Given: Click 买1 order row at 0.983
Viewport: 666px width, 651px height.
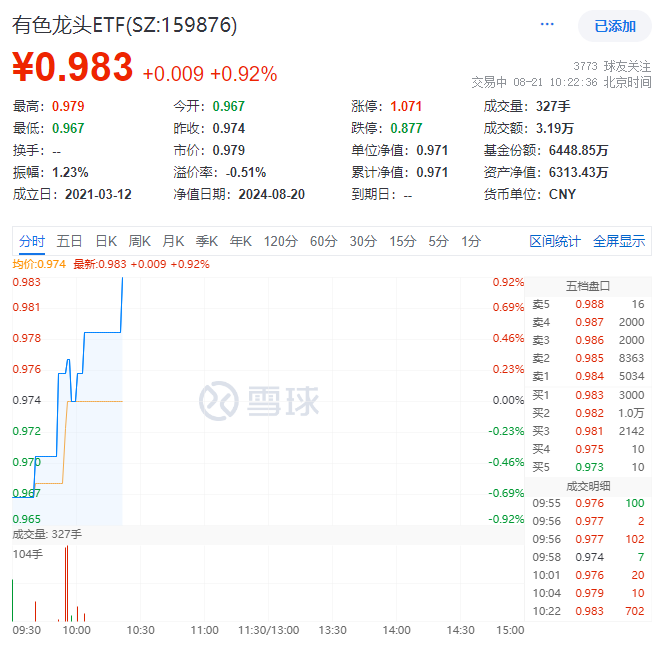Looking at the screenshot, I should click(588, 395).
